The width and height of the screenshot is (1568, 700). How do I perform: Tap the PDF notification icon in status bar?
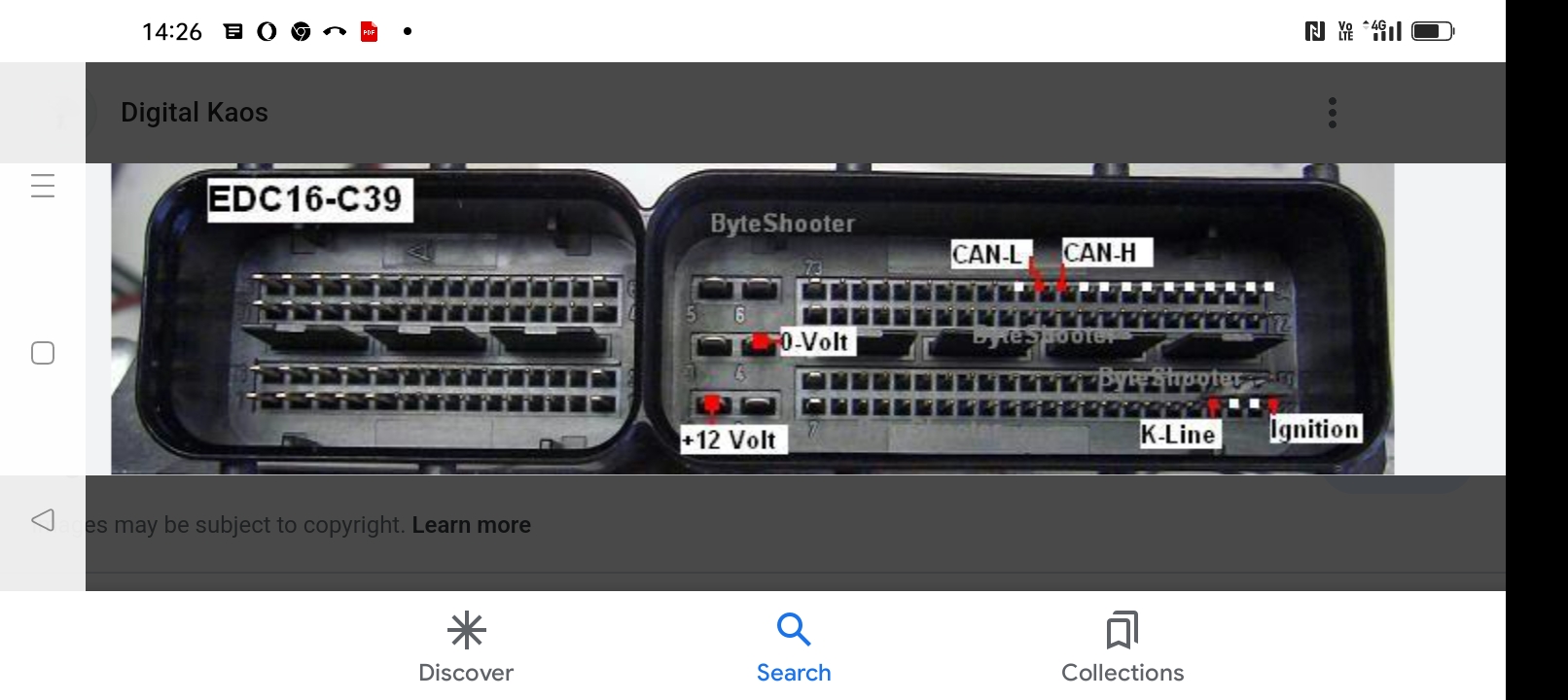coord(370,32)
